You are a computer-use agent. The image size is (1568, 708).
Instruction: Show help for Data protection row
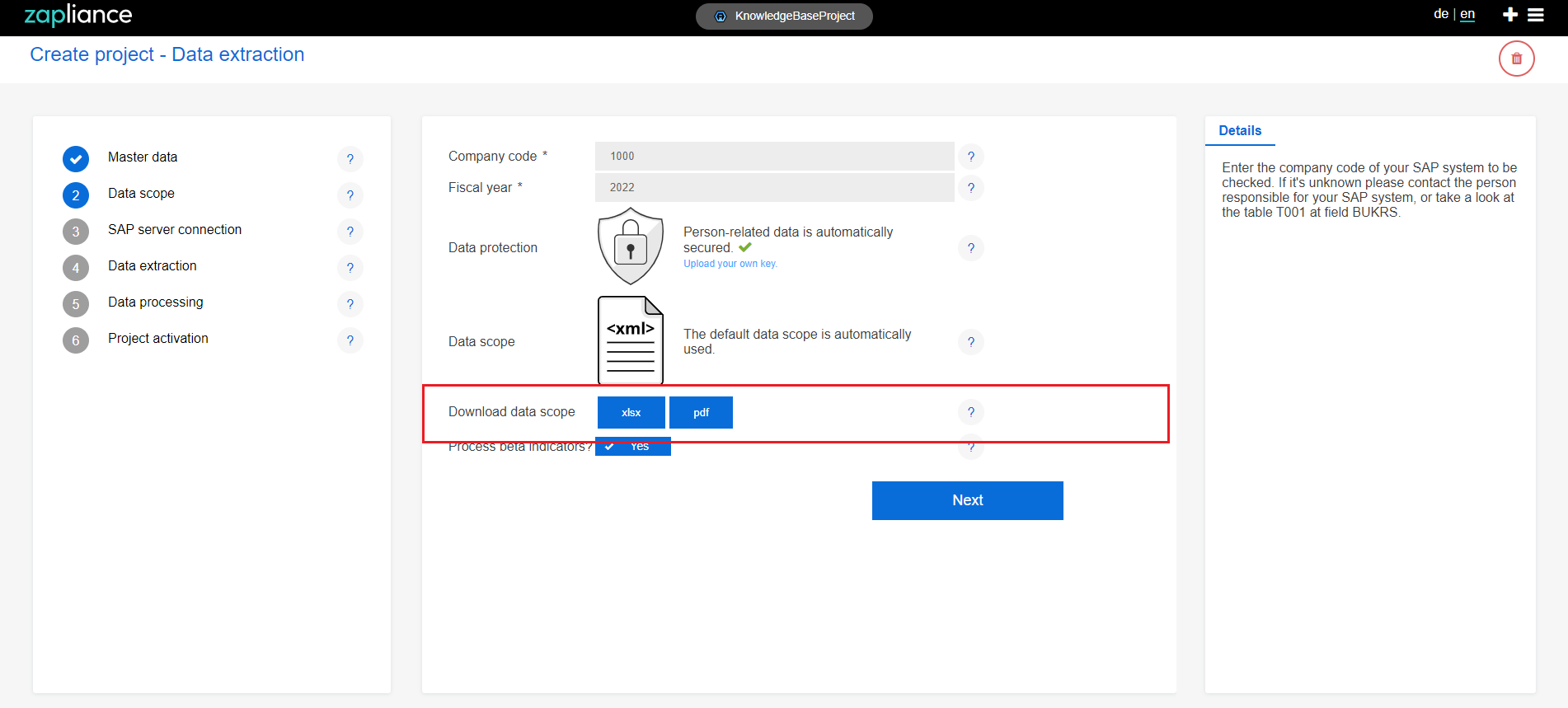971,248
